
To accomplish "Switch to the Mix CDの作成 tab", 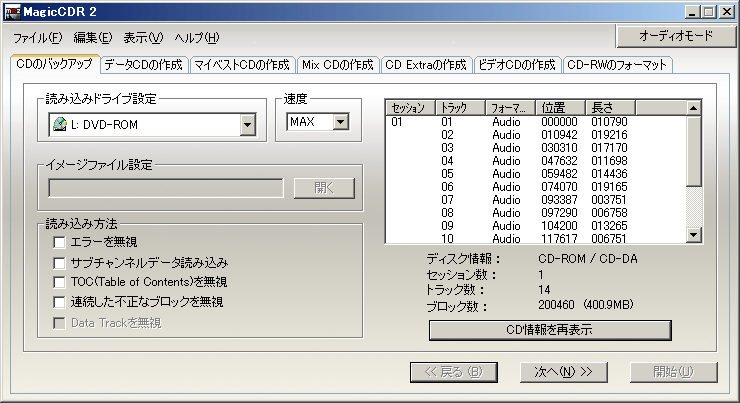I will 338,65.
